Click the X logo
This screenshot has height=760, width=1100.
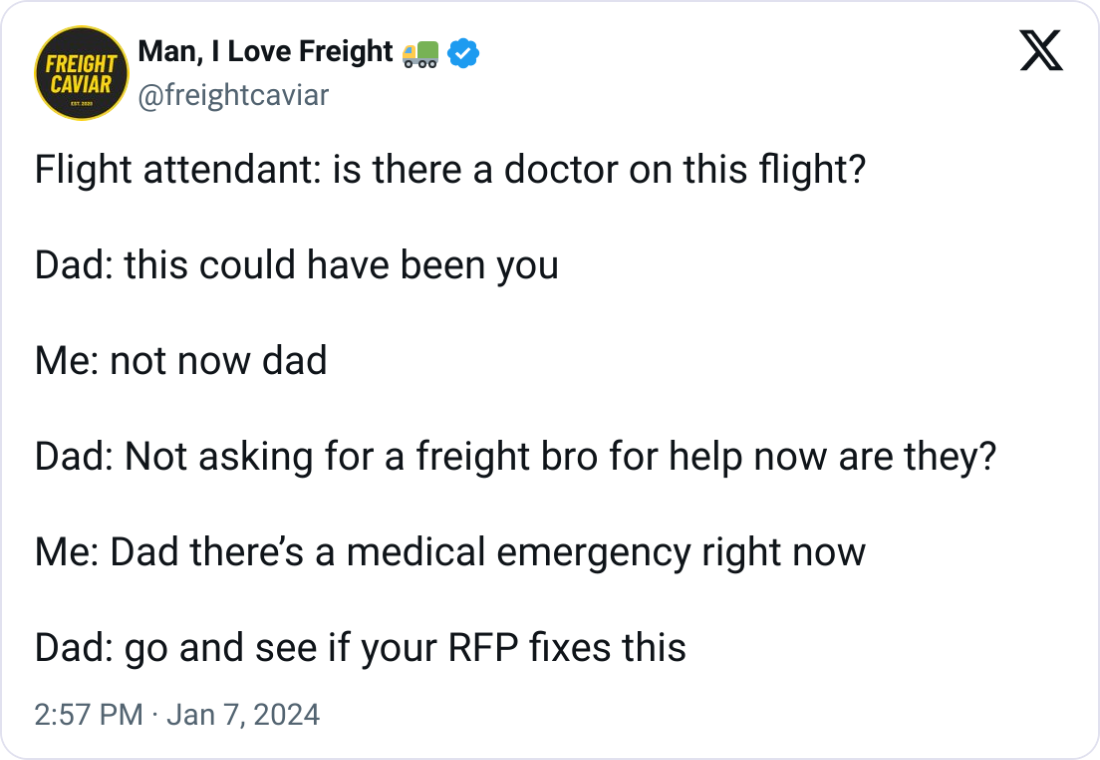pyautogui.click(x=1041, y=50)
